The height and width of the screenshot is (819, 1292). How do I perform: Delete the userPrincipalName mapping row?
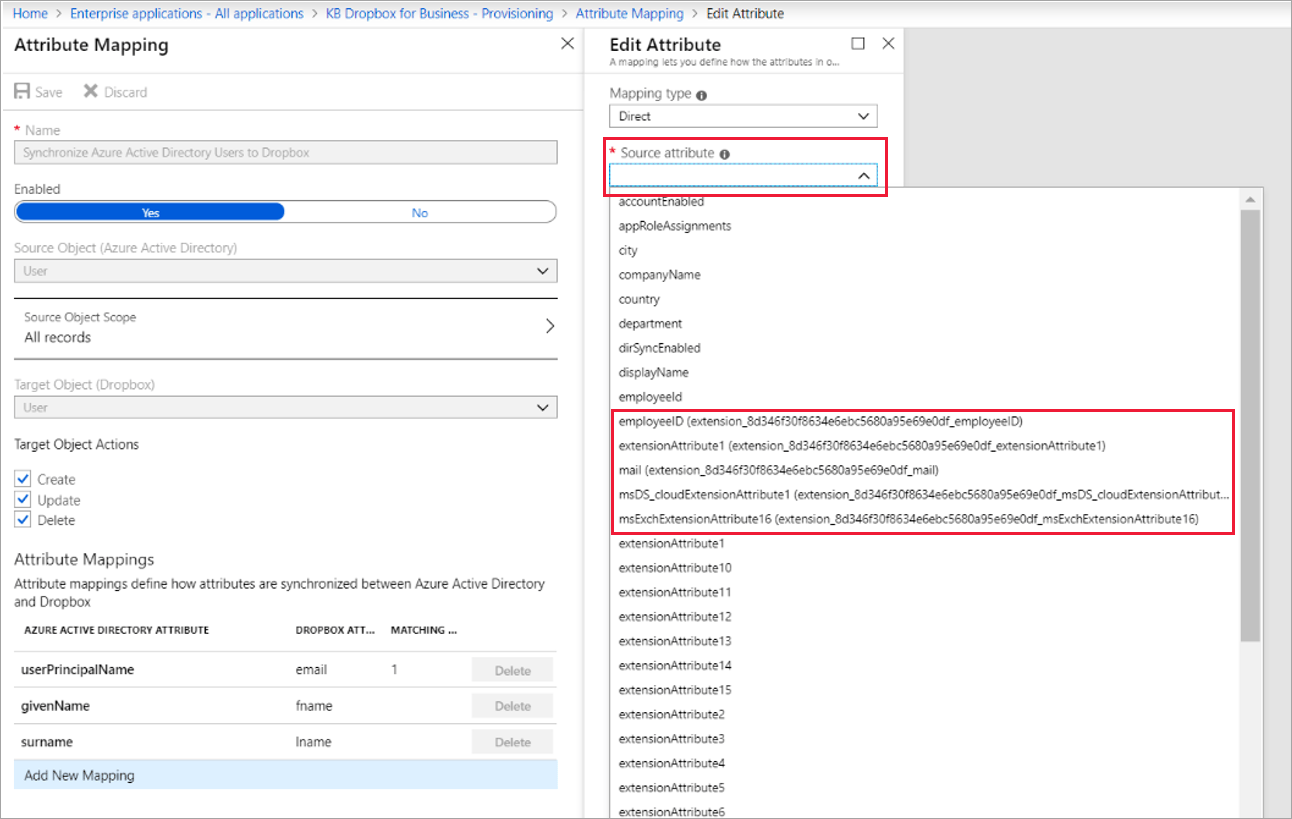(x=511, y=669)
